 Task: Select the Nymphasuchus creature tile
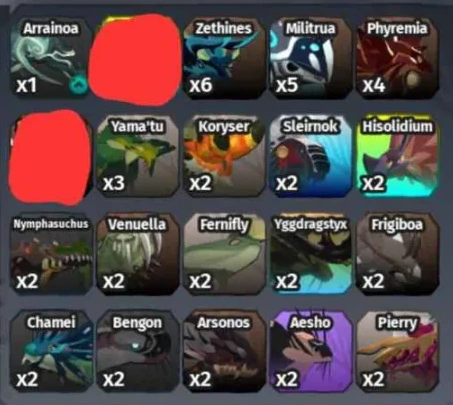coord(51,254)
